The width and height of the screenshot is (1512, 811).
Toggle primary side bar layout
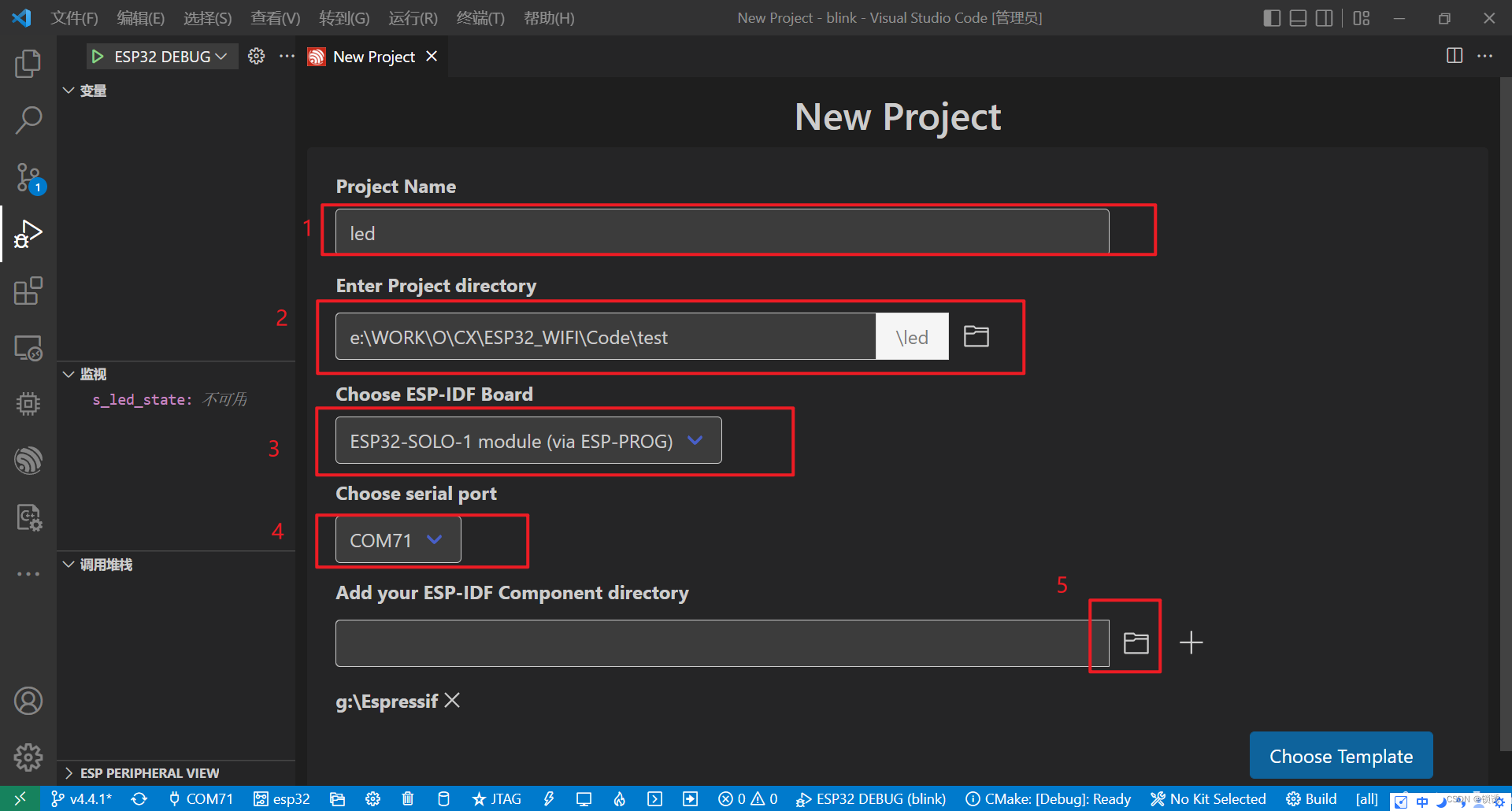[1272, 18]
